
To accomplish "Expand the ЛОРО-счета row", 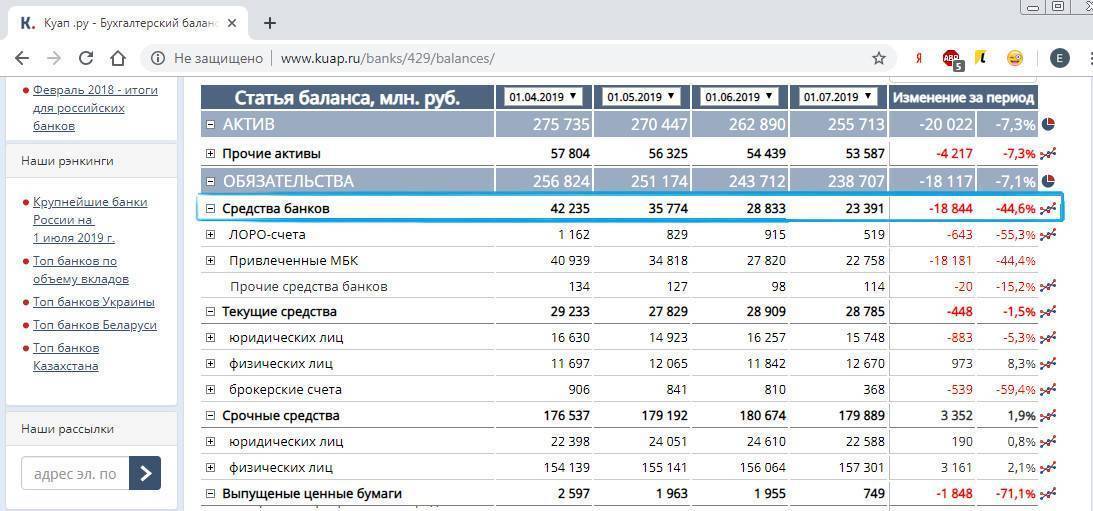I will point(211,235).
